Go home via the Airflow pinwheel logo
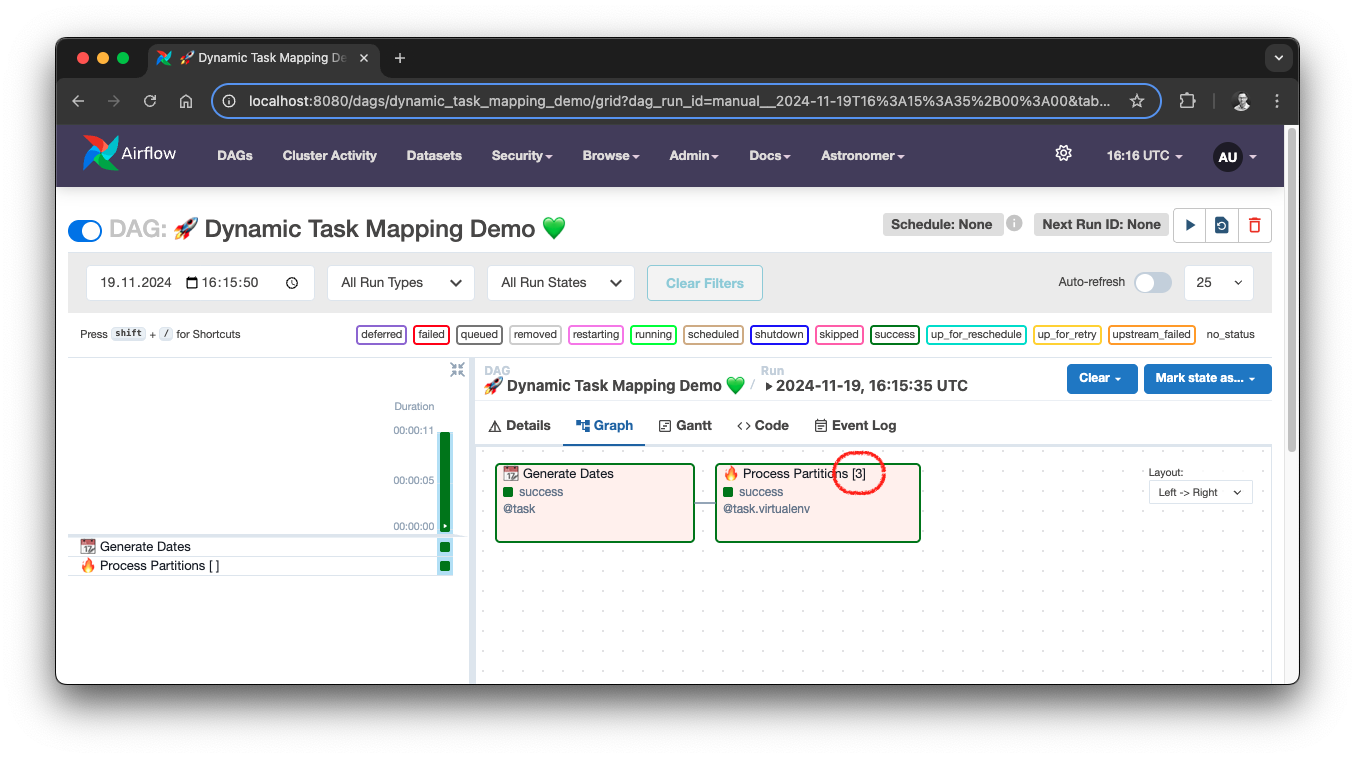 [100, 153]
